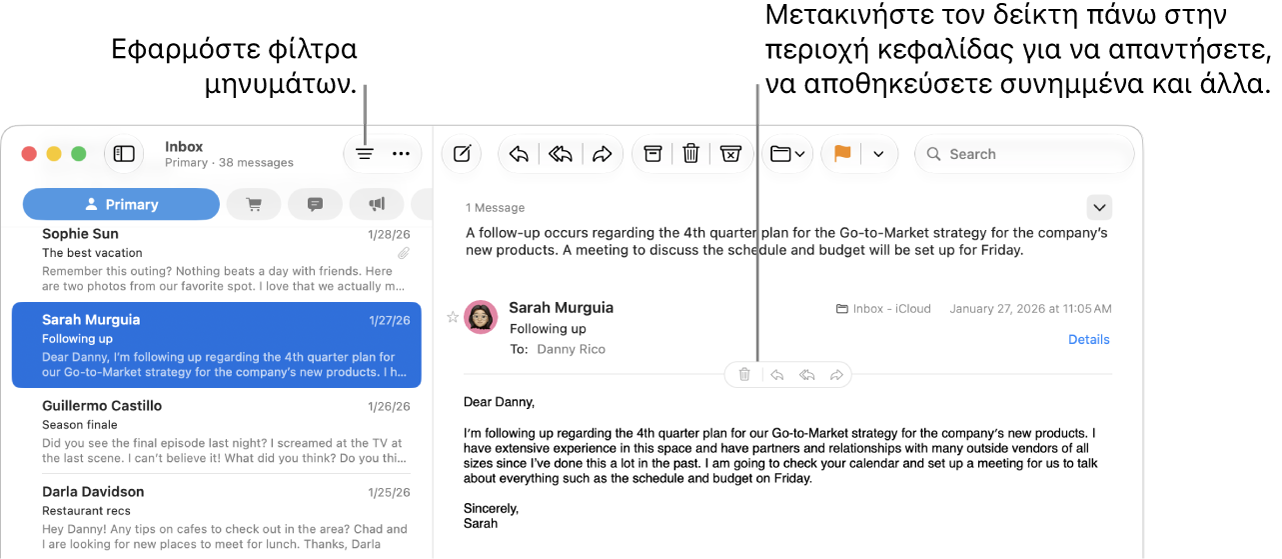This screenshot has width=1282, height=559.
Task: Click the Search field
Action: click(1025, 154)
